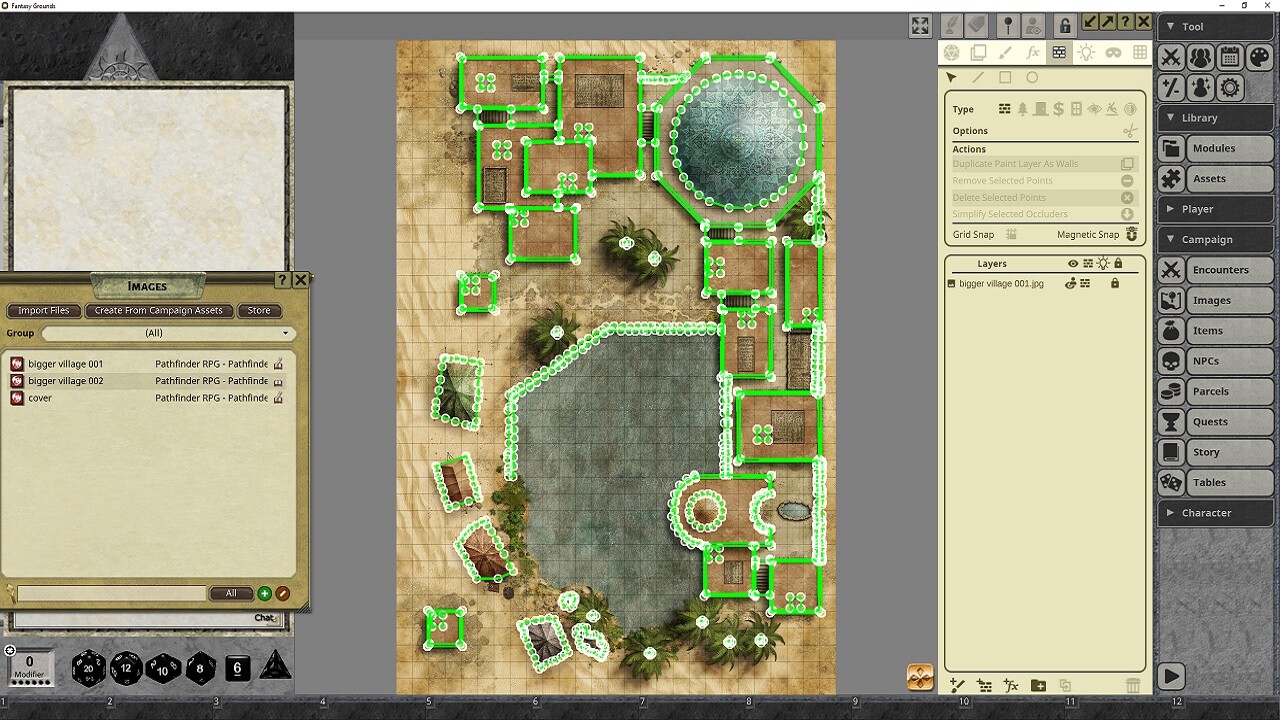Viewport: 1280px width, 720px height.
Task: Click the search field in the Images window
Action: click(110, 593)
